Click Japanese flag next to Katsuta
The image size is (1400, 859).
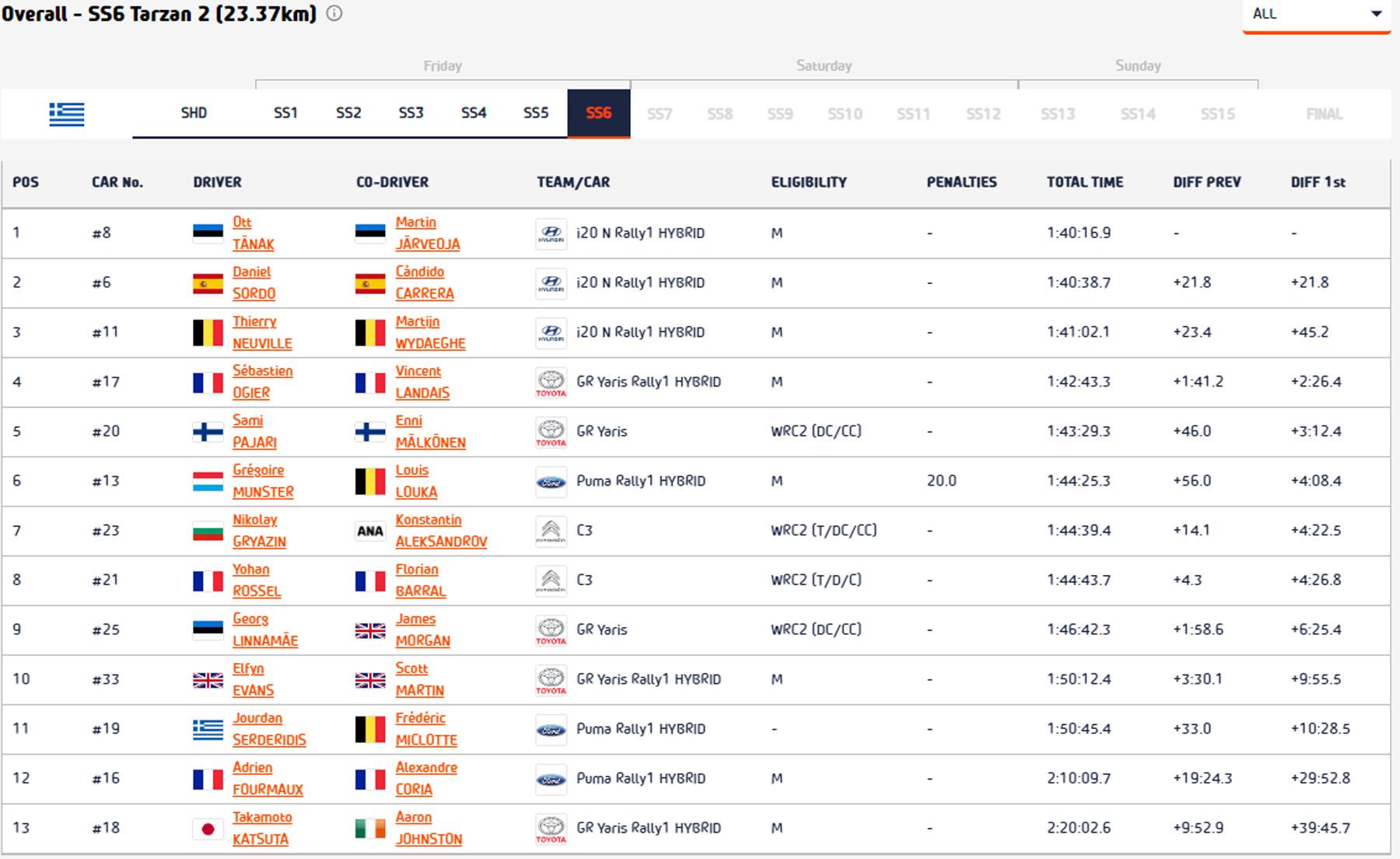(208, 829)
